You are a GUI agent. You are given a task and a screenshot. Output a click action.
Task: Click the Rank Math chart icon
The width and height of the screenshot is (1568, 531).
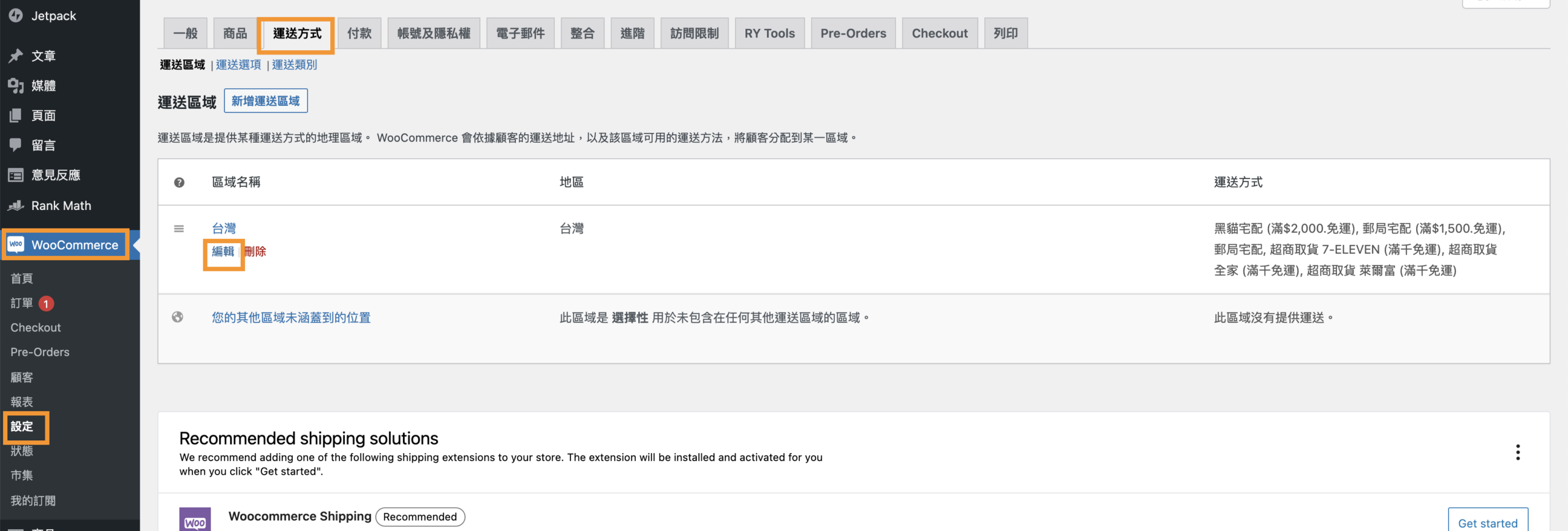16,206
